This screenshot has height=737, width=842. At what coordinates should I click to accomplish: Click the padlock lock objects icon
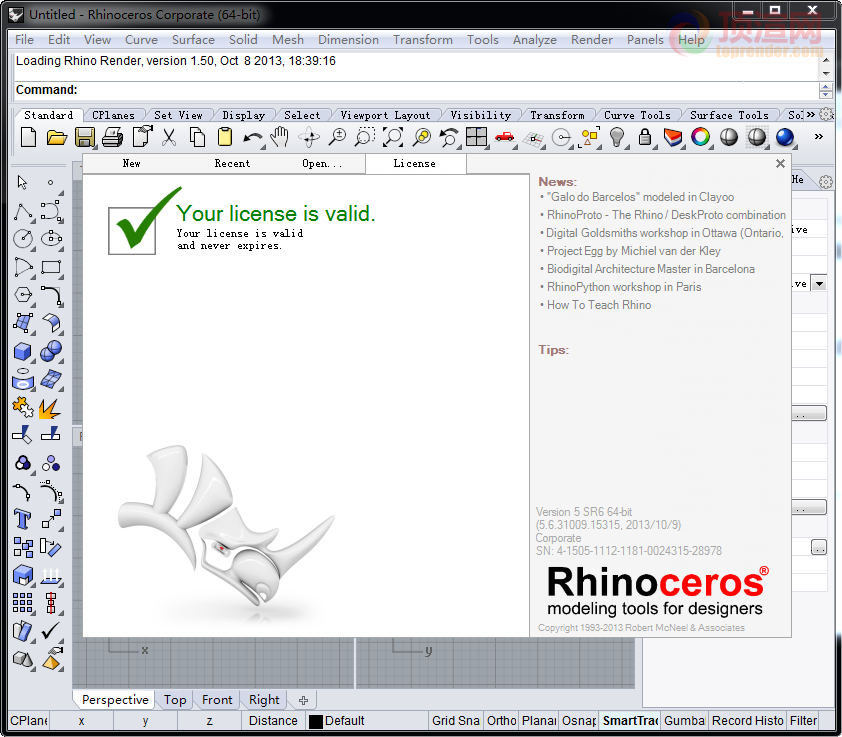pyautogui.click(x=645, y=138)
